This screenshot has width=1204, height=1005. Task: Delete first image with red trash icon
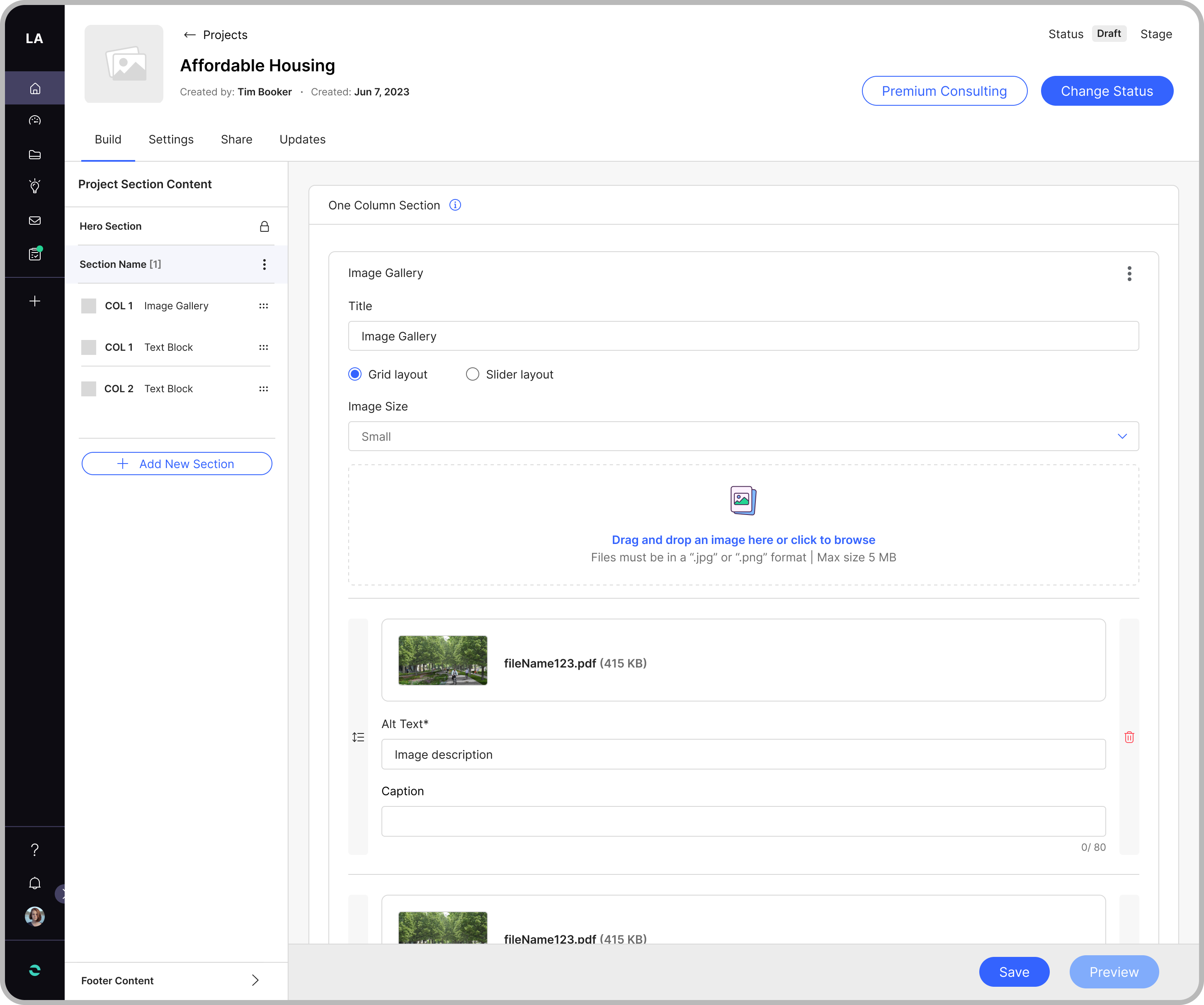(1129, 737)
